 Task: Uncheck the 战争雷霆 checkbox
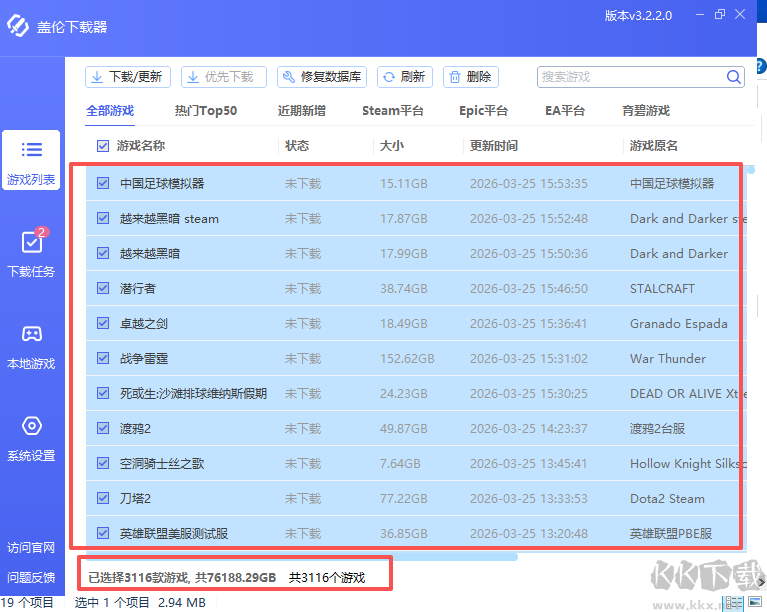pyautogui.click(x=103, y=358)
